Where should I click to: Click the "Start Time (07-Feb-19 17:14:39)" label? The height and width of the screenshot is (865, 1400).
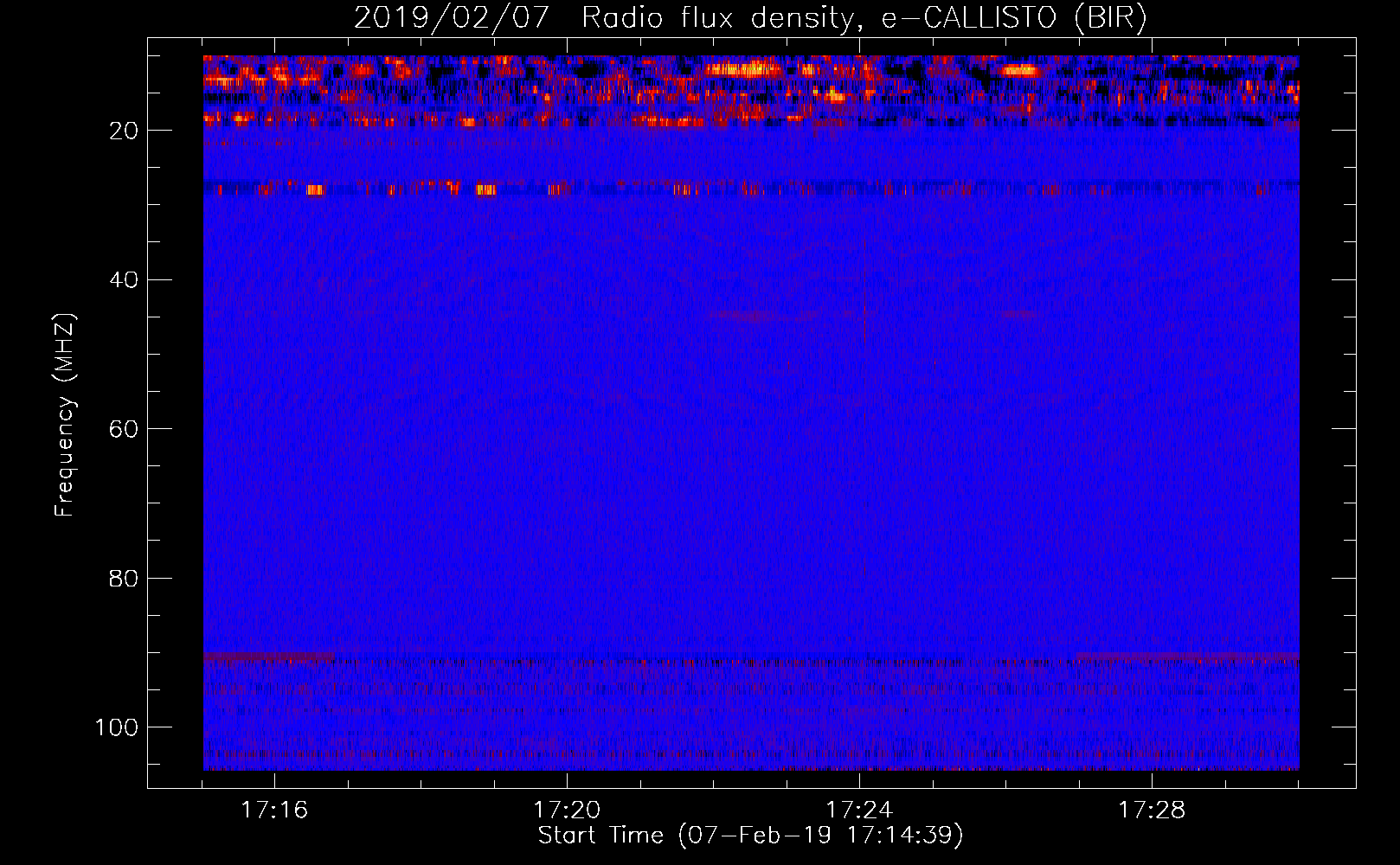tap(751, 836)
